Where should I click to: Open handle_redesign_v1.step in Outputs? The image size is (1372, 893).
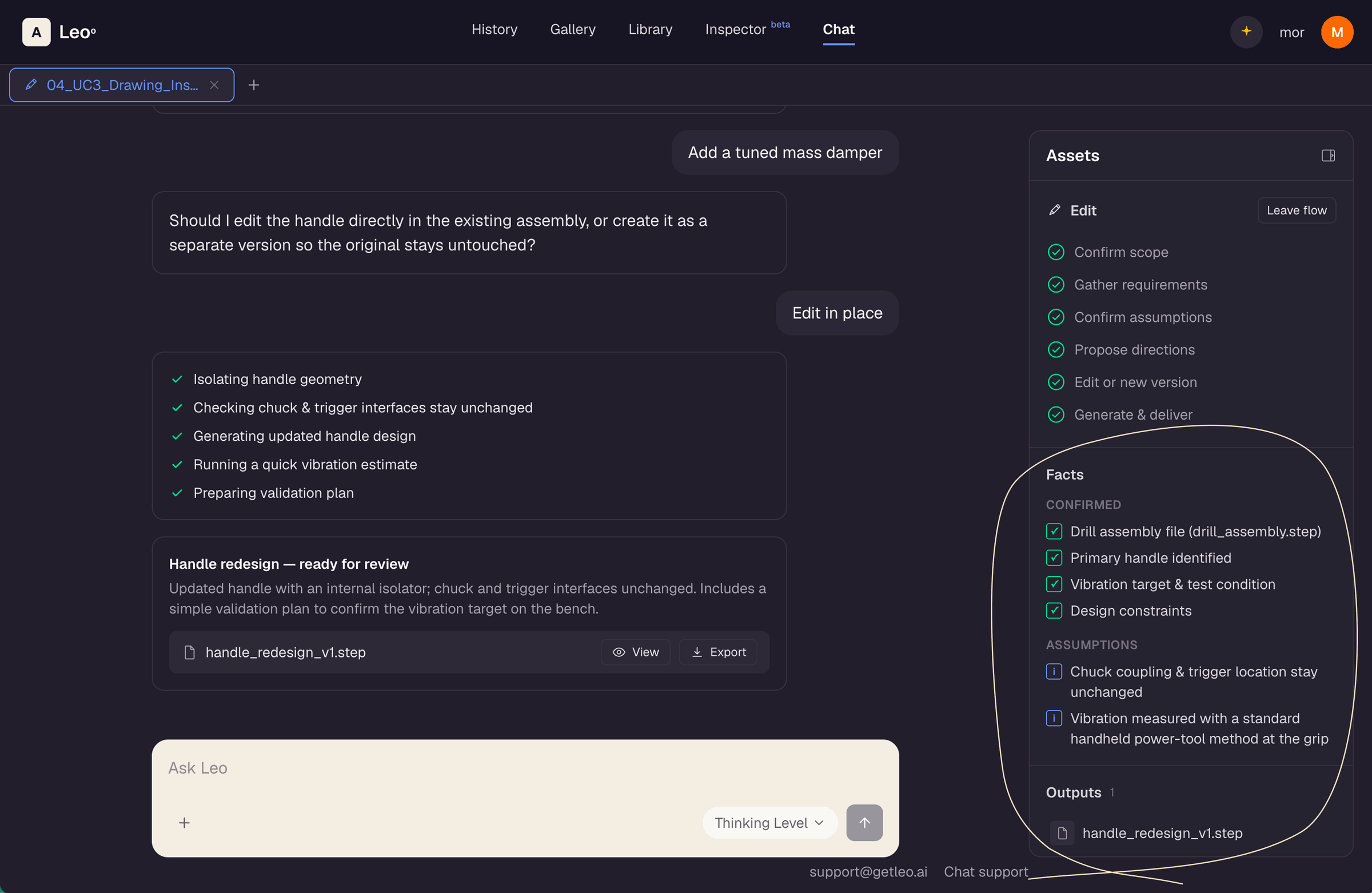click(1162, 834)
